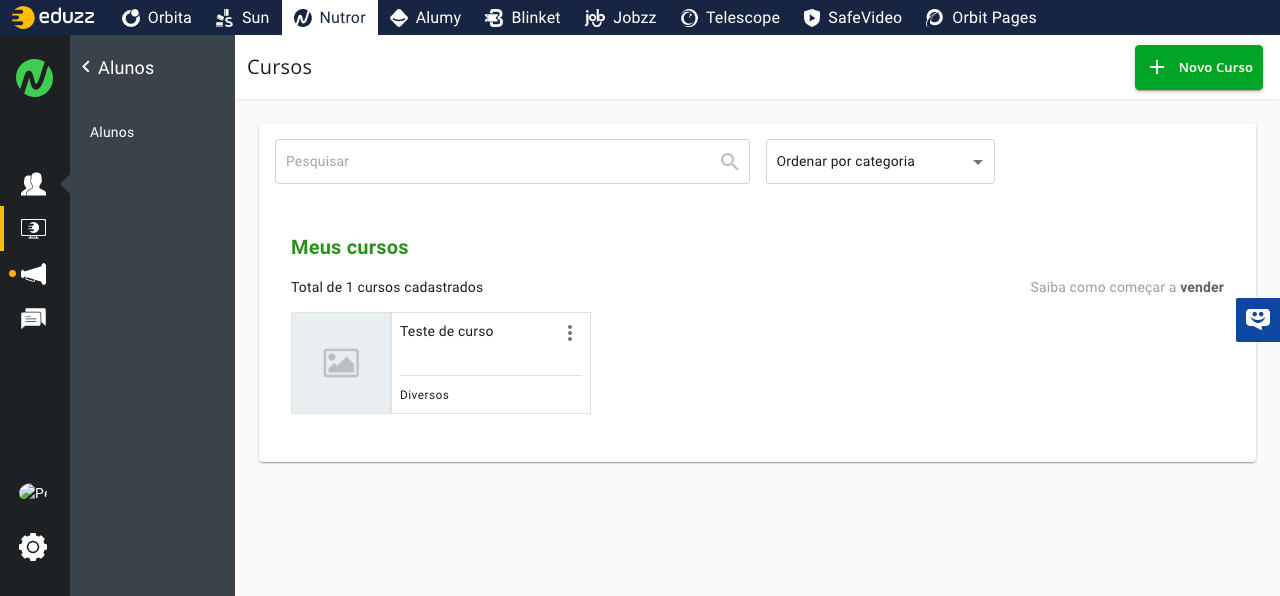
Task: Click the Pesquisar search field
Action: 512,161
